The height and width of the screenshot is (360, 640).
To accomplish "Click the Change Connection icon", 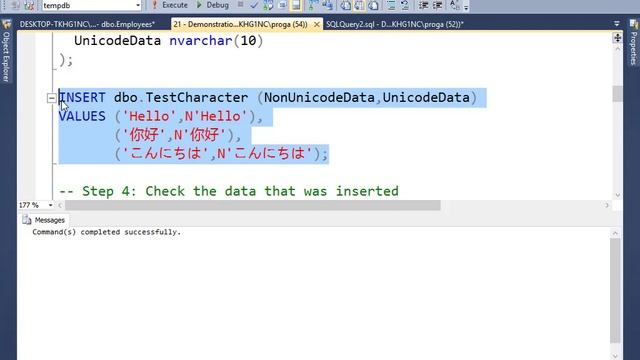I will pos(29,5).
